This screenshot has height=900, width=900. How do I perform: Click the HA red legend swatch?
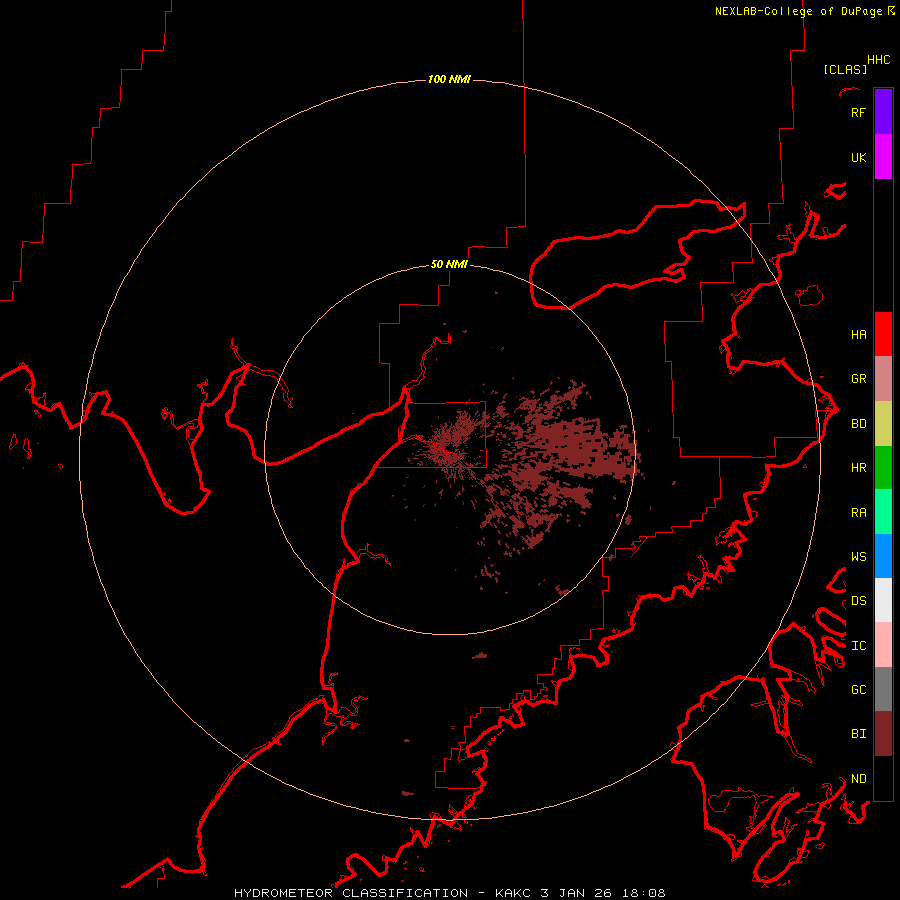[x=883, y=334]
